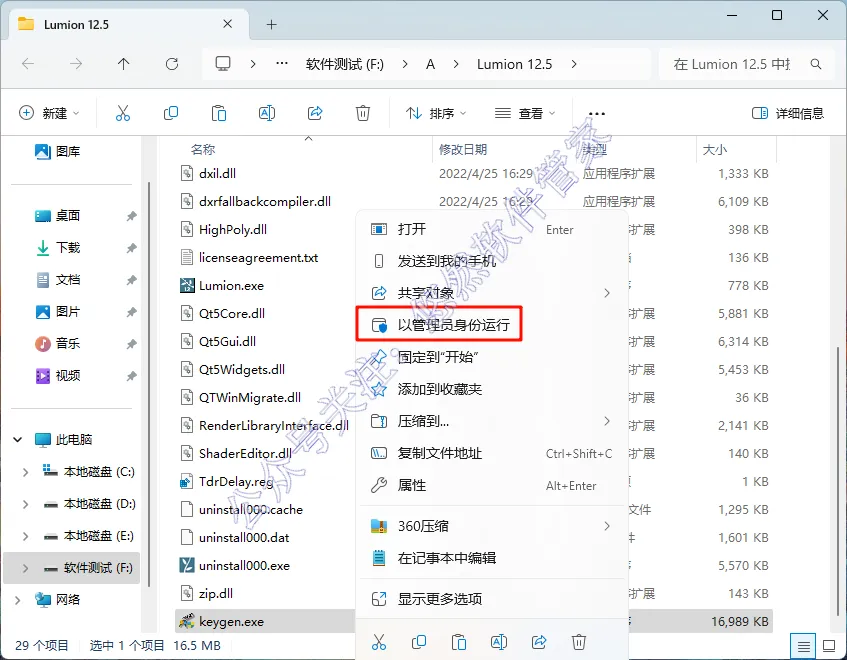The height and width of the screenshot is (660, 847).
Task: Expand 本地磁盘 (C:) in the sidebar
Action: pyautogui.click(x=25, y=472)
